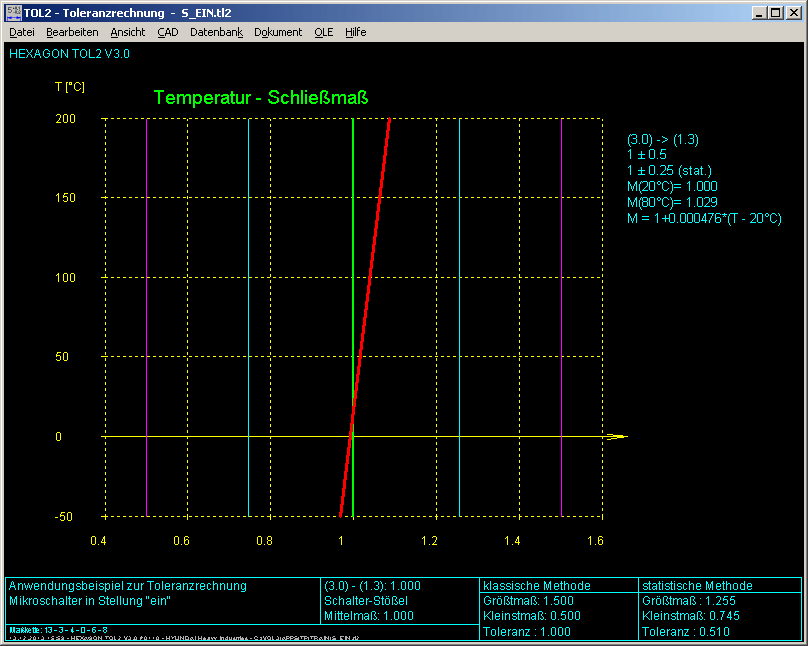Image resolution: width=808 pixels, height=646 pixels.
Task: Click the cyan vertical line near 0.8
Action: tap(249, 300)
